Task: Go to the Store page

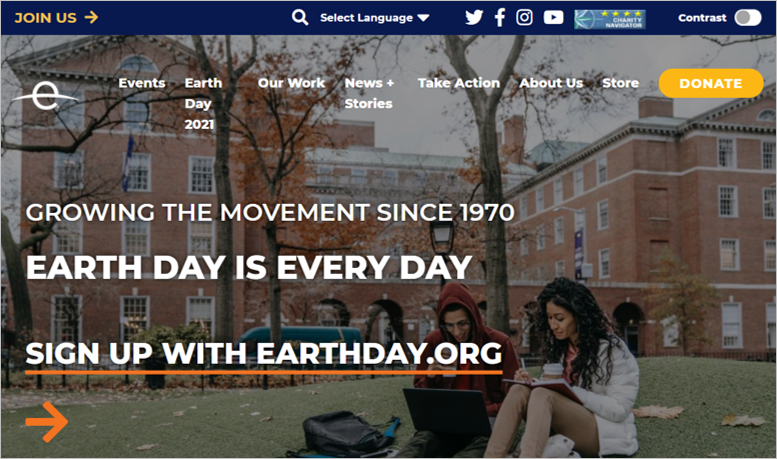Action: point(620,83)
